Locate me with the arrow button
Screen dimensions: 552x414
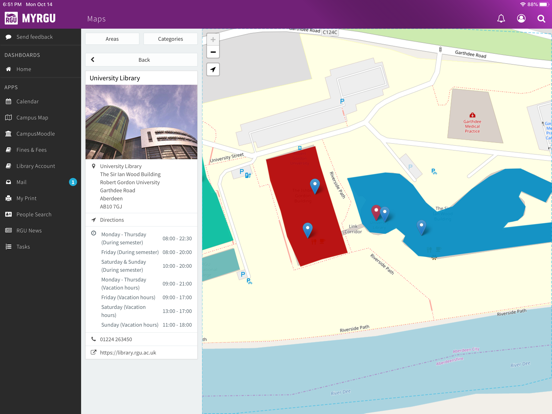coord(213,69)
